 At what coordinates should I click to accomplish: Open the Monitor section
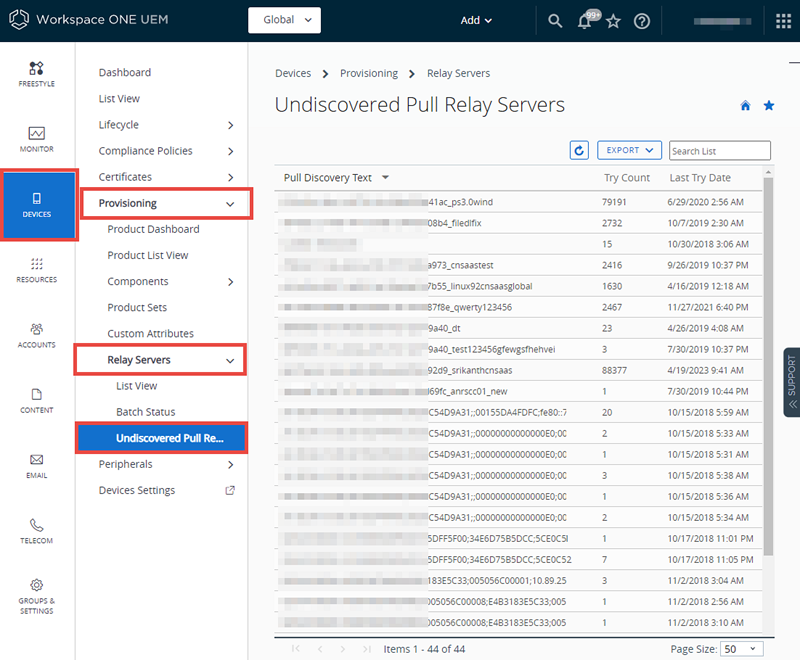click(x=36, y=139)
